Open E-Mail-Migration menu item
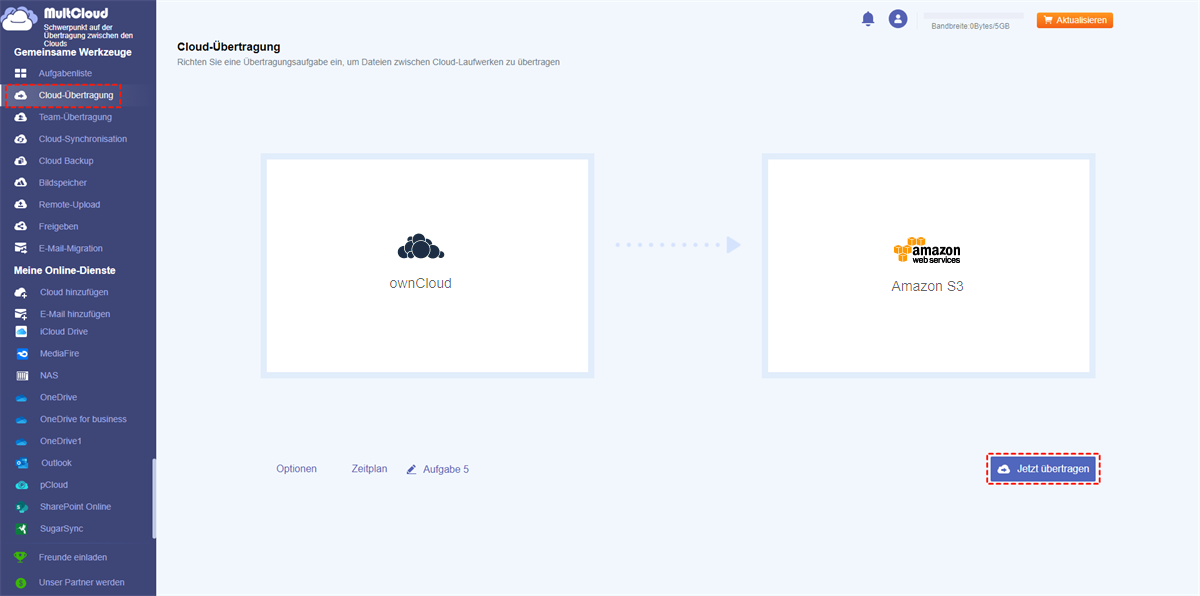 71,249
